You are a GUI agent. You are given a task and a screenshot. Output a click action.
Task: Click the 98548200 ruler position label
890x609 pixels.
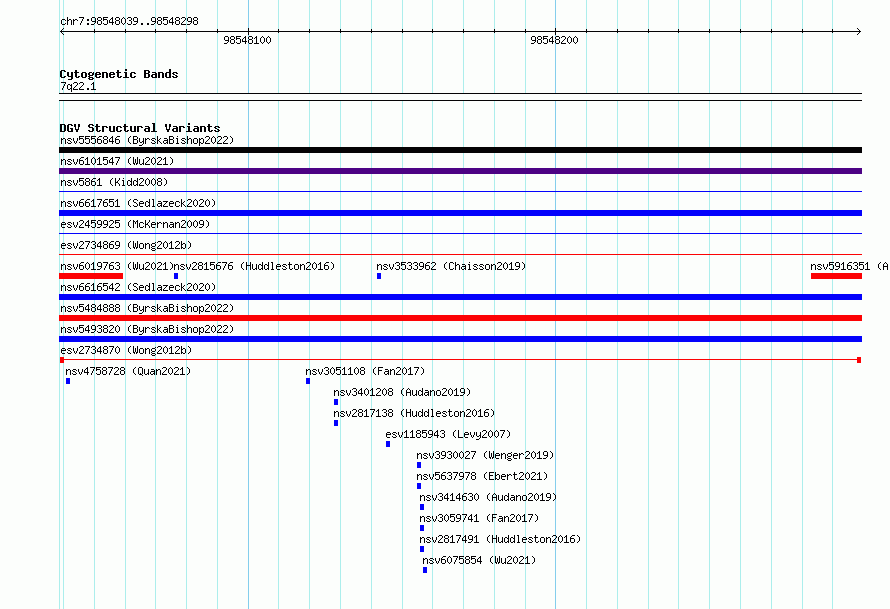coord(555,40)
